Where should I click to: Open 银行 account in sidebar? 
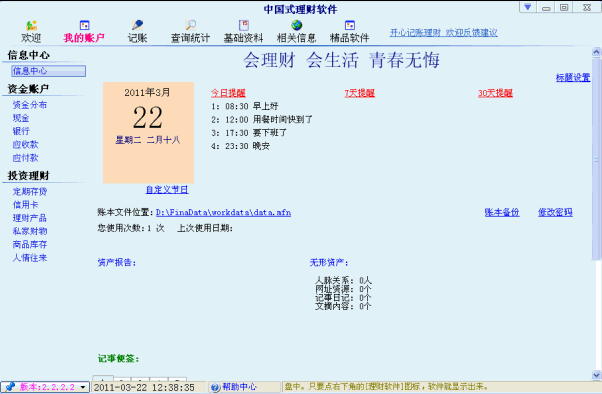[x=21, y=131]
